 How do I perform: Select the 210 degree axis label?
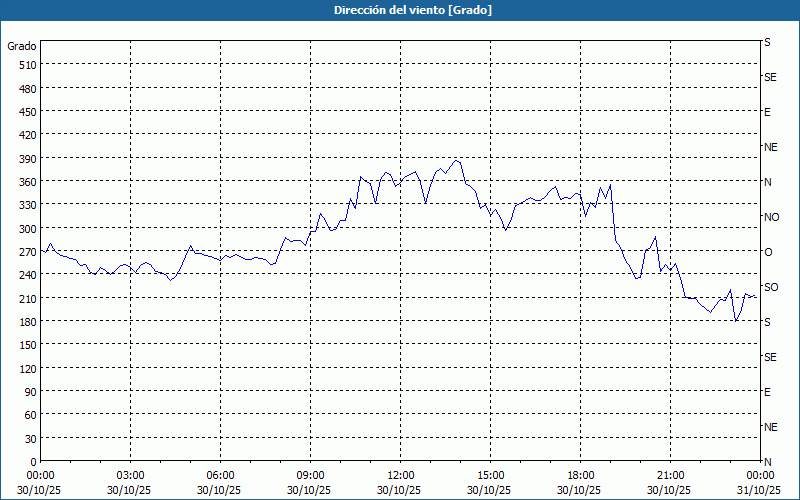coord(29,298)
